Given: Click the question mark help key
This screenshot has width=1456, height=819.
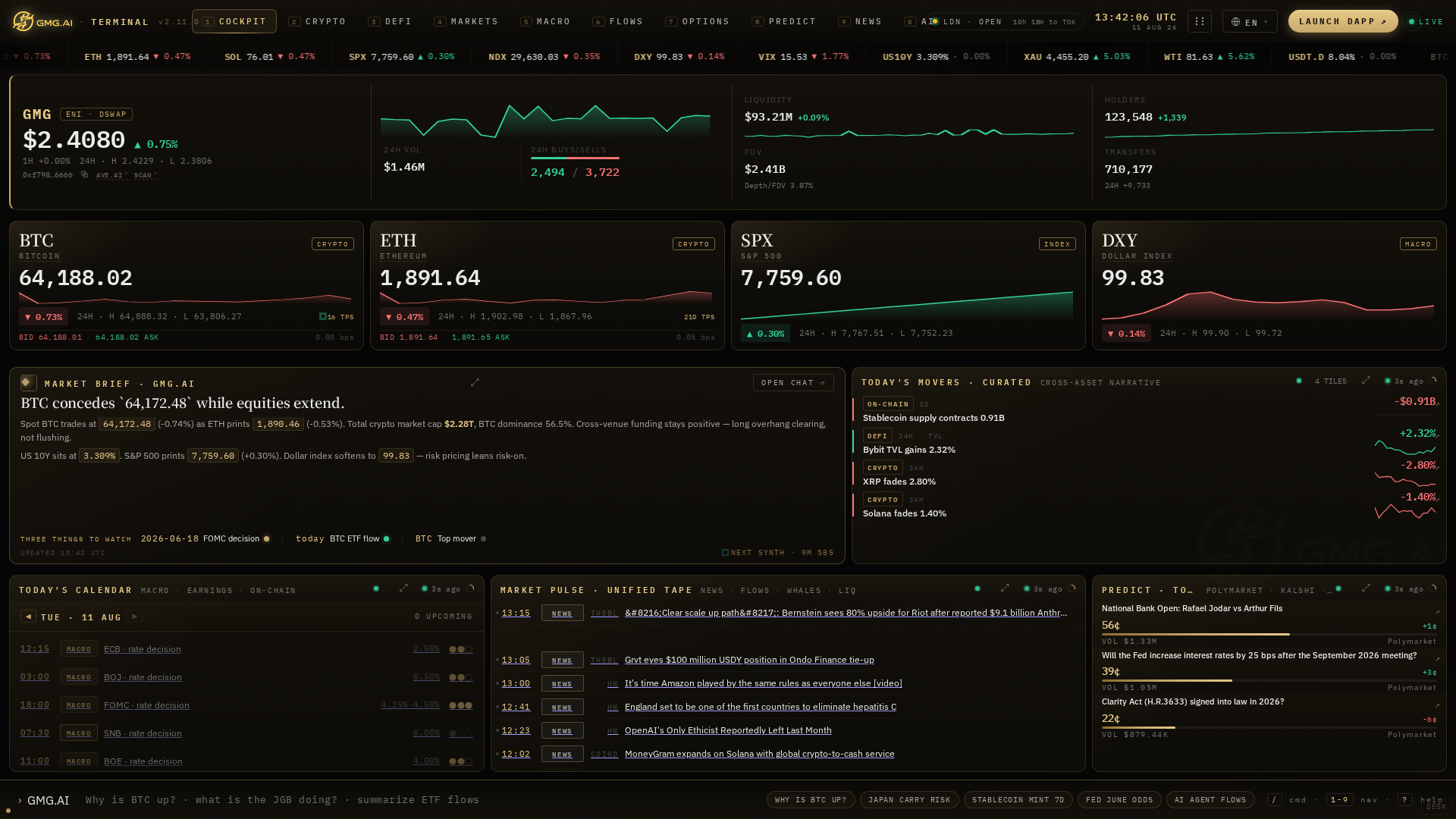Looking at the screenshot, I should click(x=1404, y=799).
